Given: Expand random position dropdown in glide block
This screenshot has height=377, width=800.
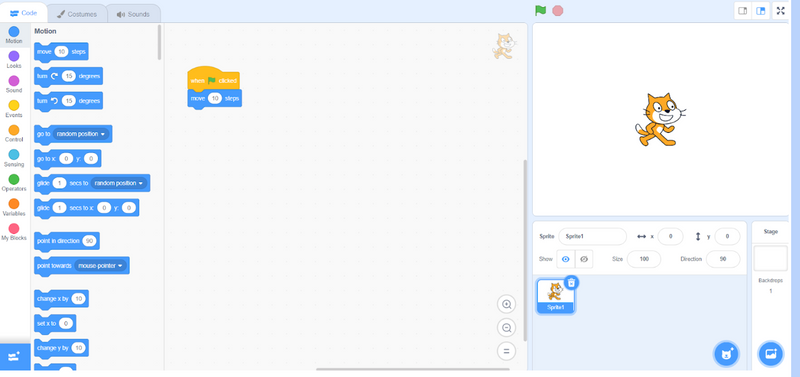Looking at the screenshot, I should point(119,183).
